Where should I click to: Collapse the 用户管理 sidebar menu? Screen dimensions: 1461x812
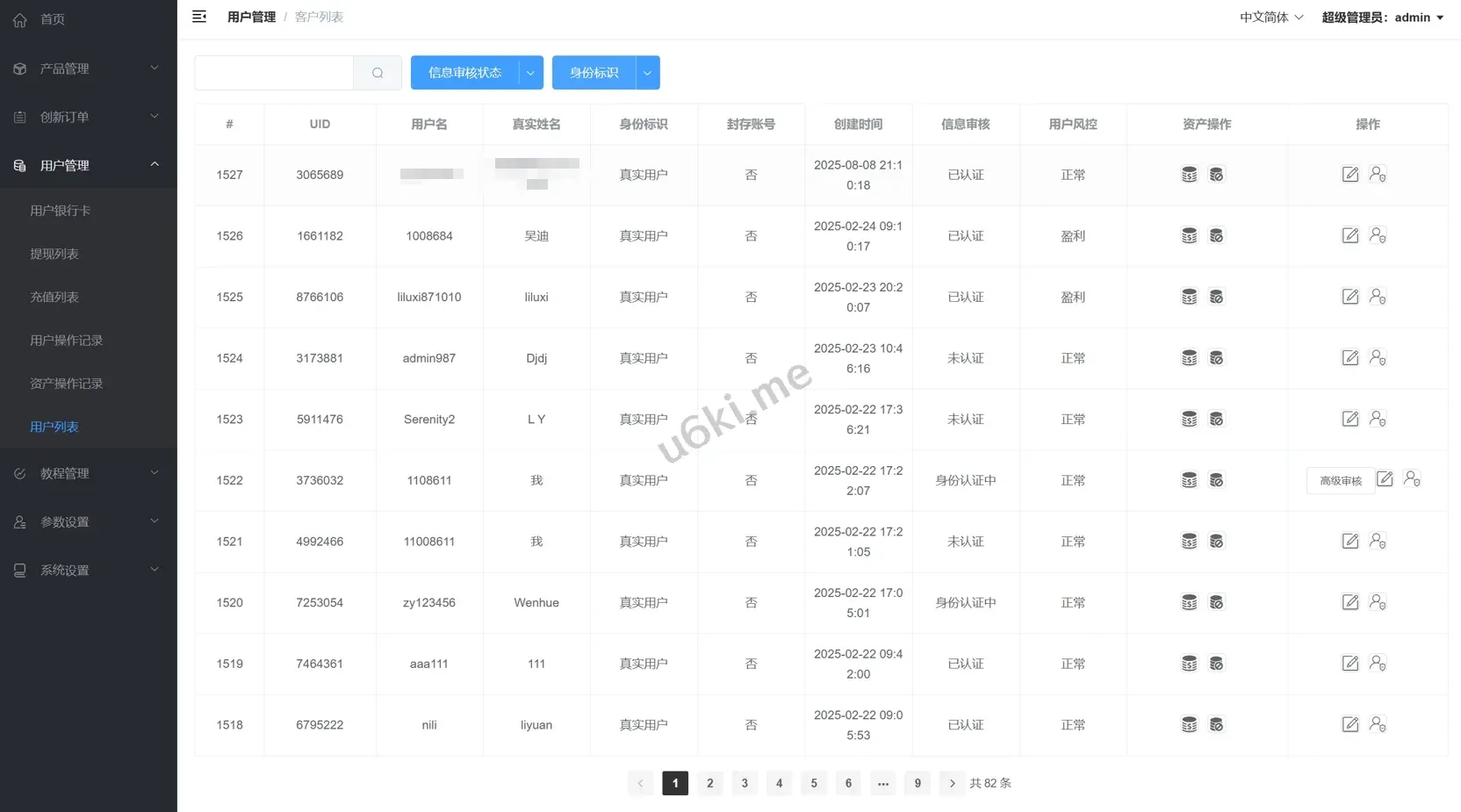coord(88,165)
